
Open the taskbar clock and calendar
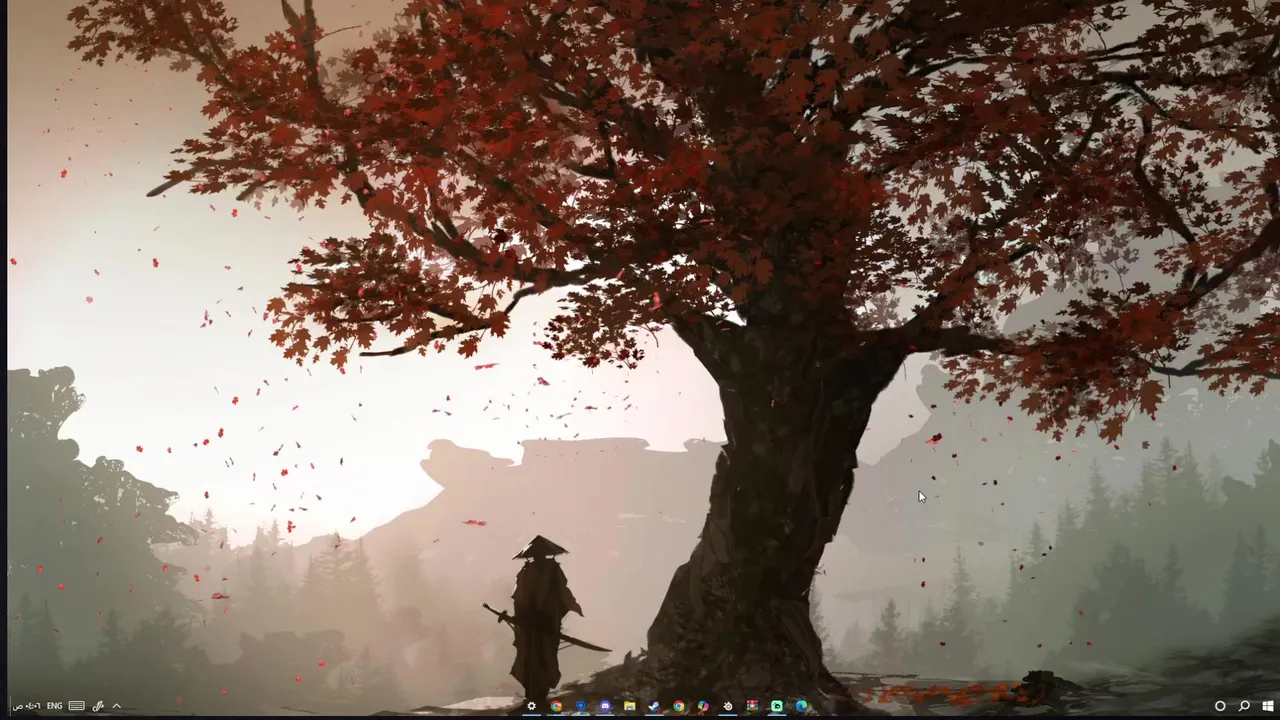click(x=26, y=706)
